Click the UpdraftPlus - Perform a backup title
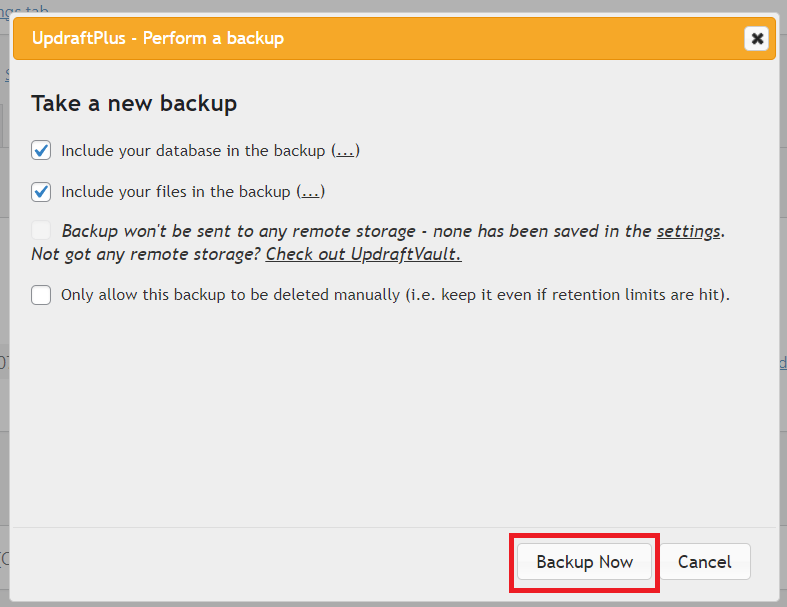 click(158, 39)
